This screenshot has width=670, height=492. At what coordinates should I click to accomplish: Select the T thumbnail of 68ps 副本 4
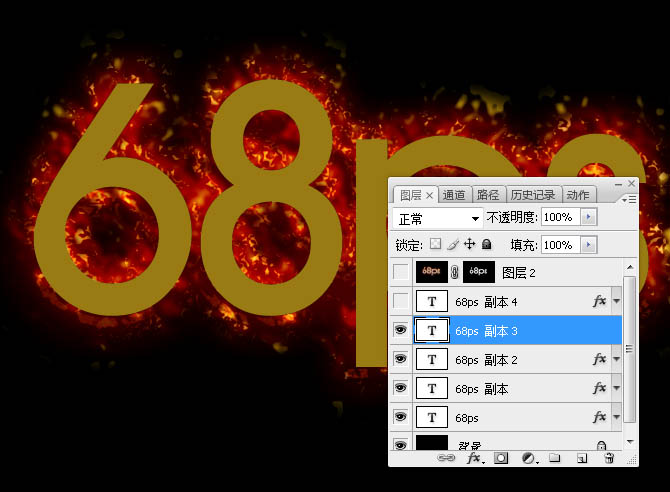432,301
